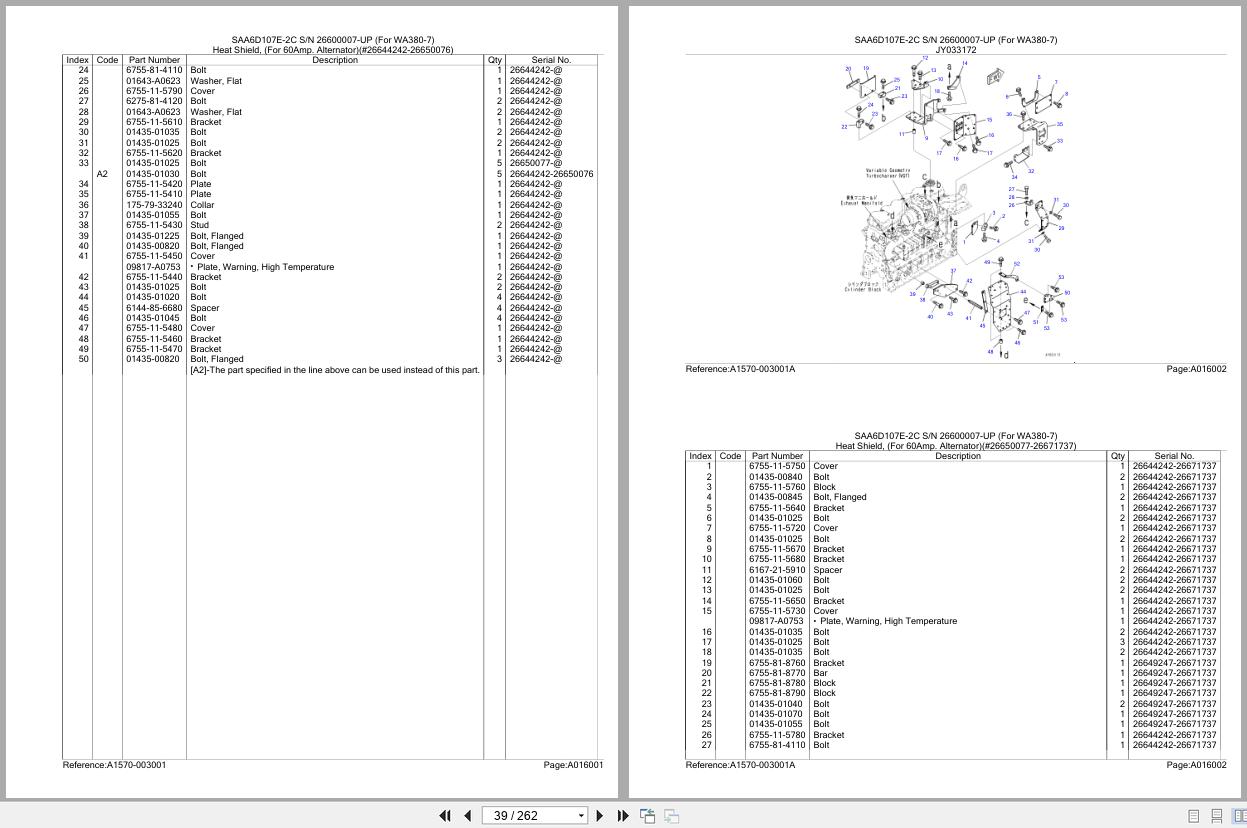Image resolution: width=1247 pixels, height=828 pixels.
Task: Click the Index header in right table
Action: tap(700, 456)
